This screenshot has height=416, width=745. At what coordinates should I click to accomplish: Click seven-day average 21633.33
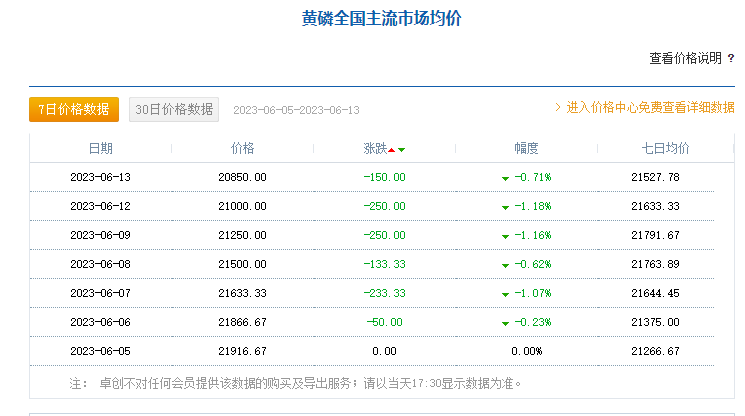click(655, 207)
